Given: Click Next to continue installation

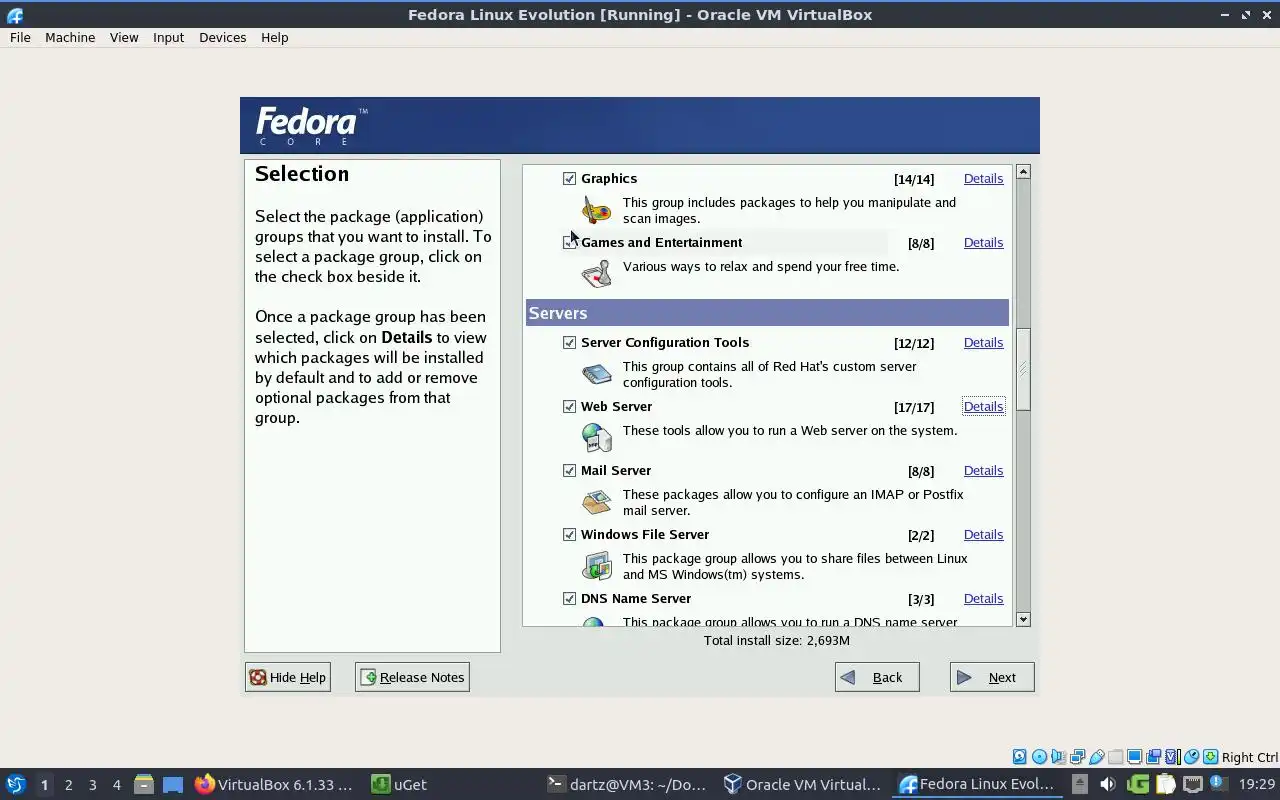Looking at the screenshot, I should 992,677.
